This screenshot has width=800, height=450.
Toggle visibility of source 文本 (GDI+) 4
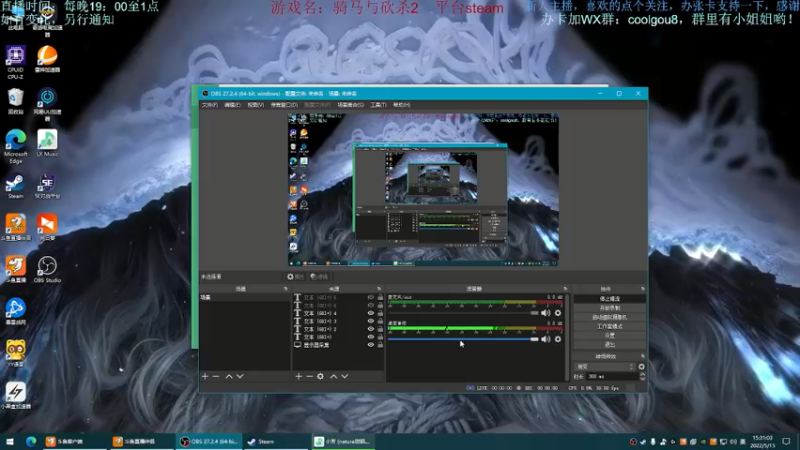click(371, 313)
